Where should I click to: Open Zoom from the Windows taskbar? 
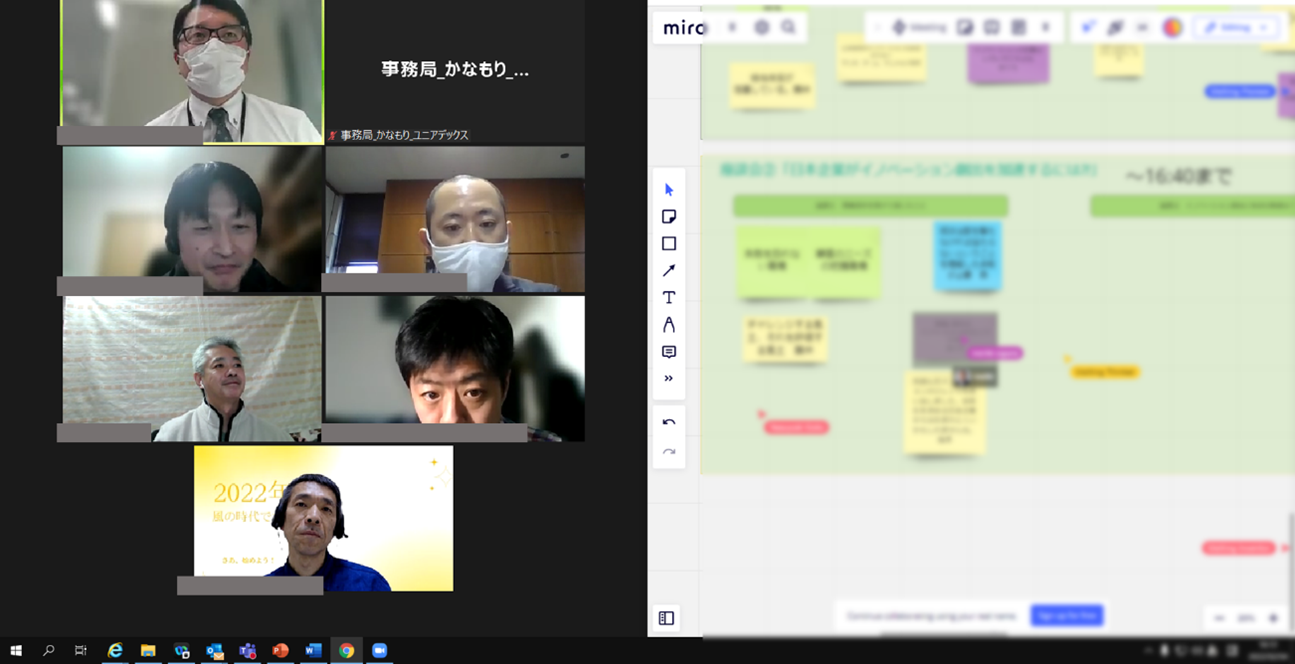point(379,651)
